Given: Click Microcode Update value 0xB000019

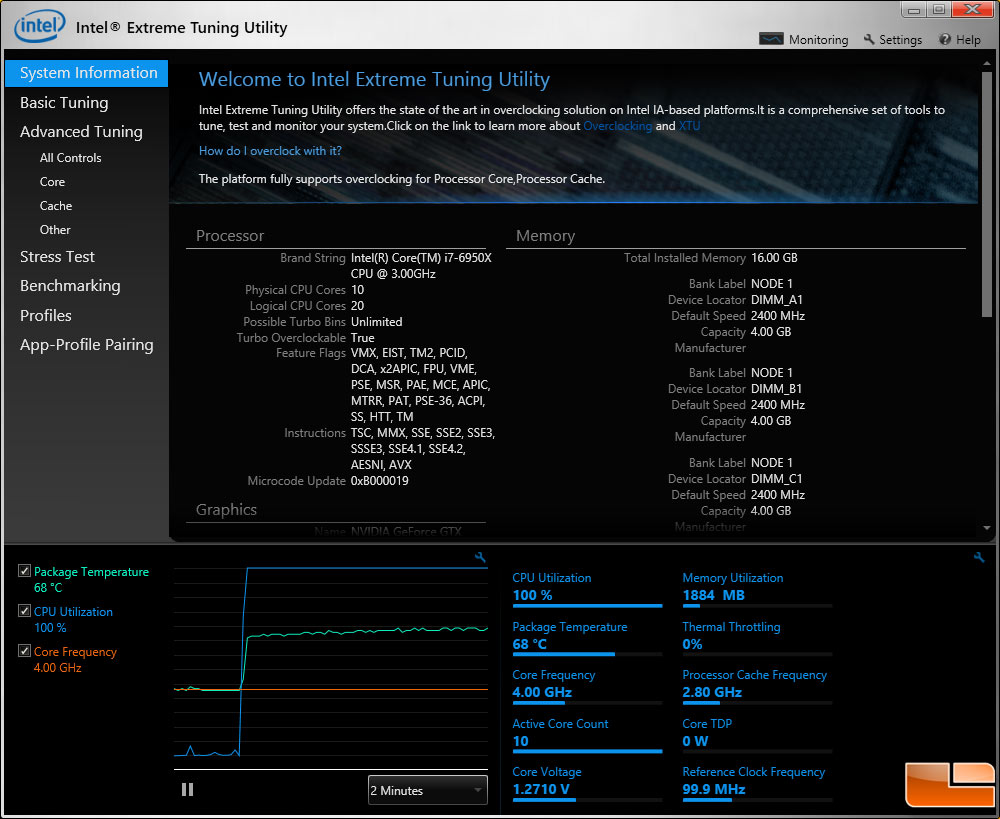Looking at the screenshot, I should pos(379,481).
